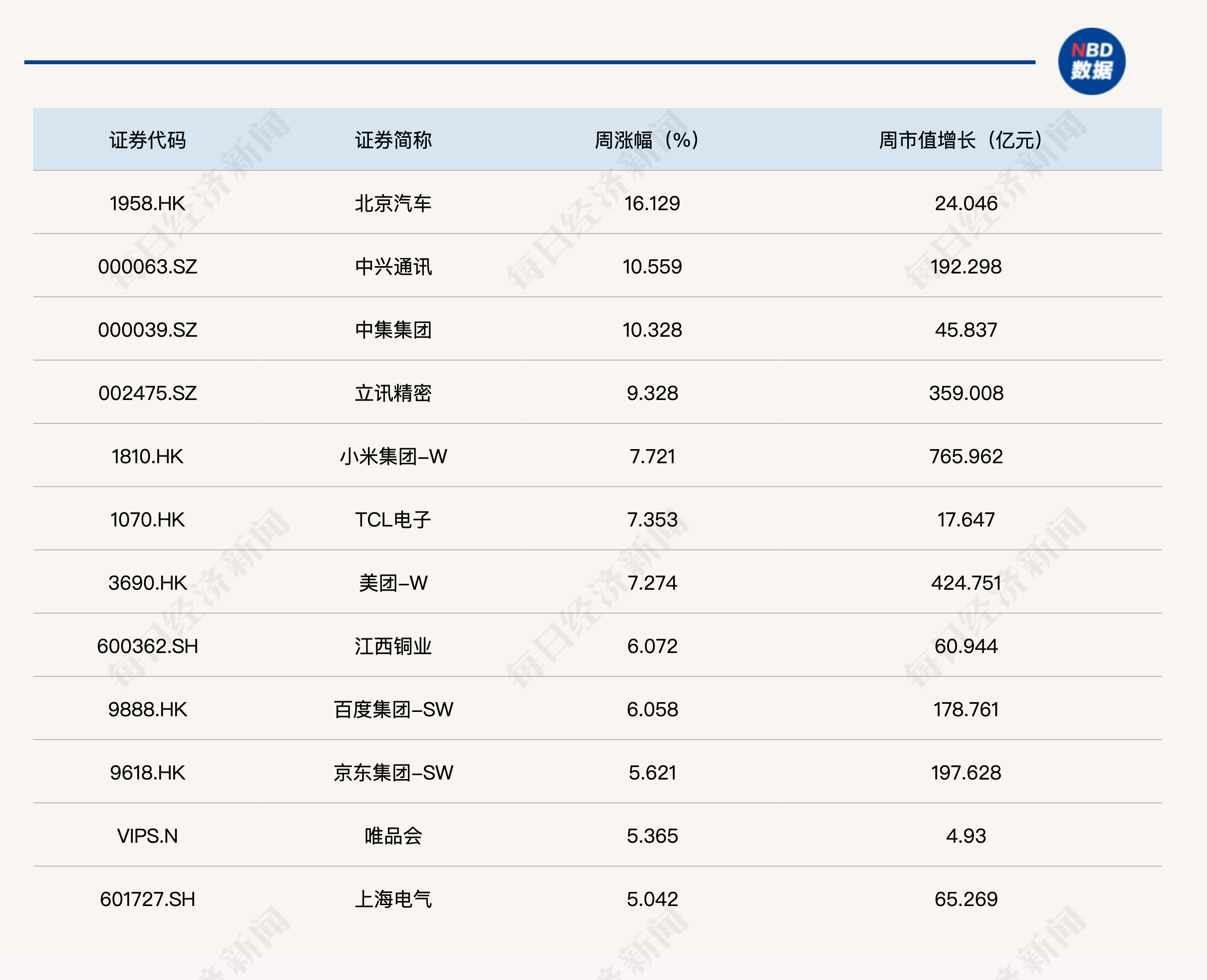
Task: Click the NBD数据 round logo
Action: (x=1091, y=61)
